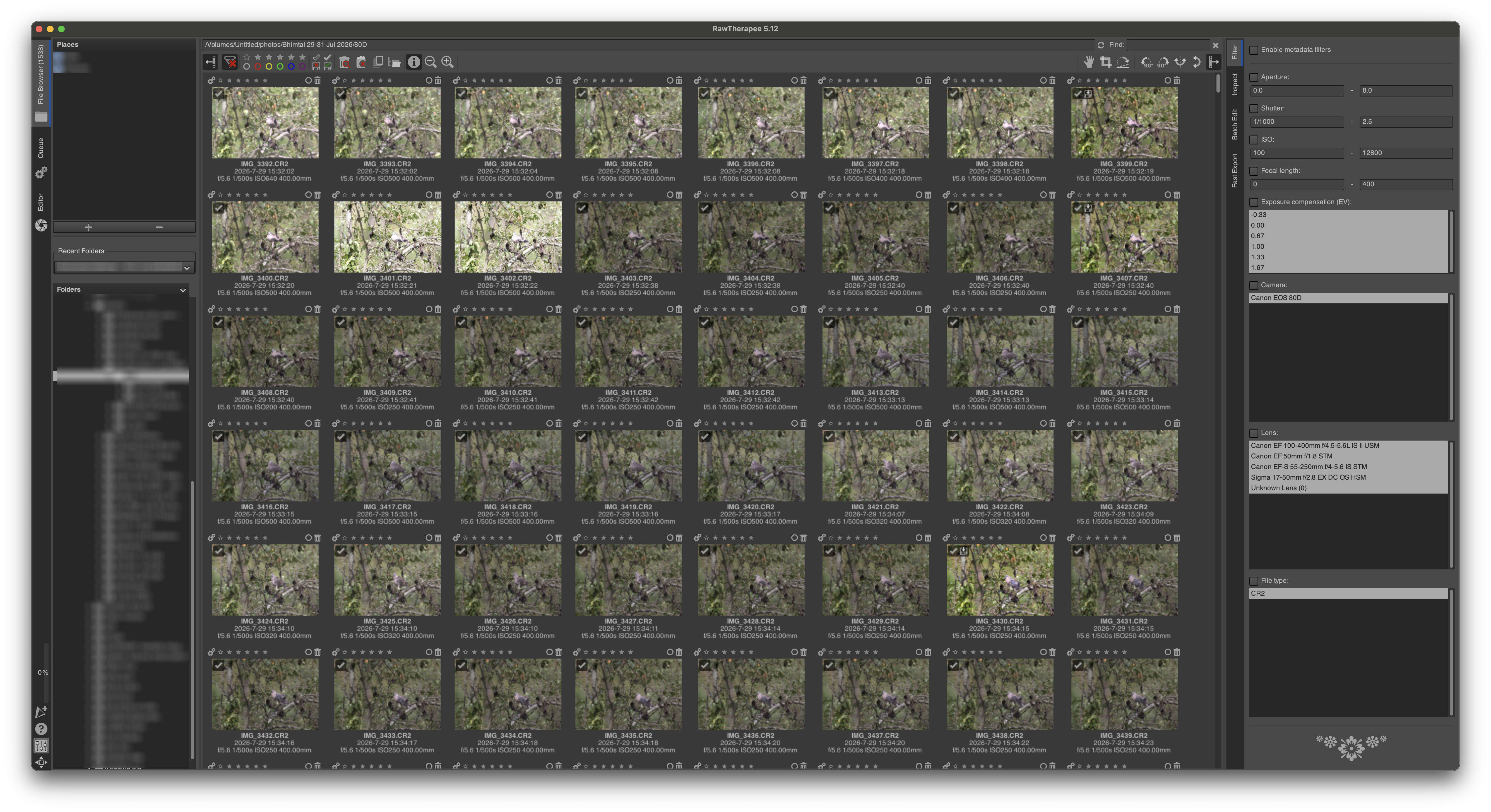Show not-deleted images filter icon
Image resolution: width=1491 pixels, height=812 pixels.
click(361, 62)
